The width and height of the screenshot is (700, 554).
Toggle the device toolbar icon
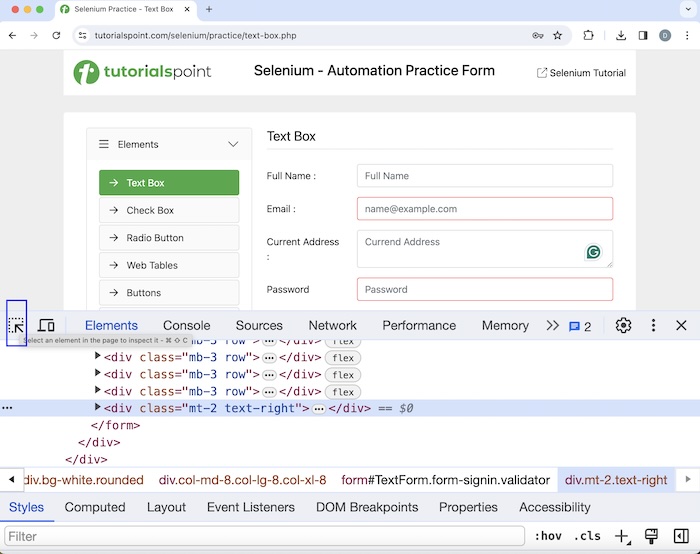point(46,325)
